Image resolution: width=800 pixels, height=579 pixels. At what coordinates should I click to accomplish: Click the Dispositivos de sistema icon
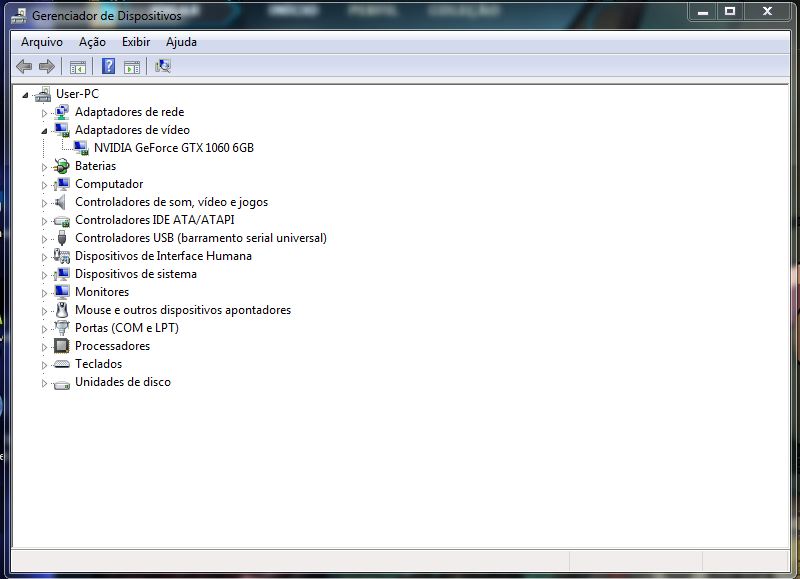[x=62, y=274]
